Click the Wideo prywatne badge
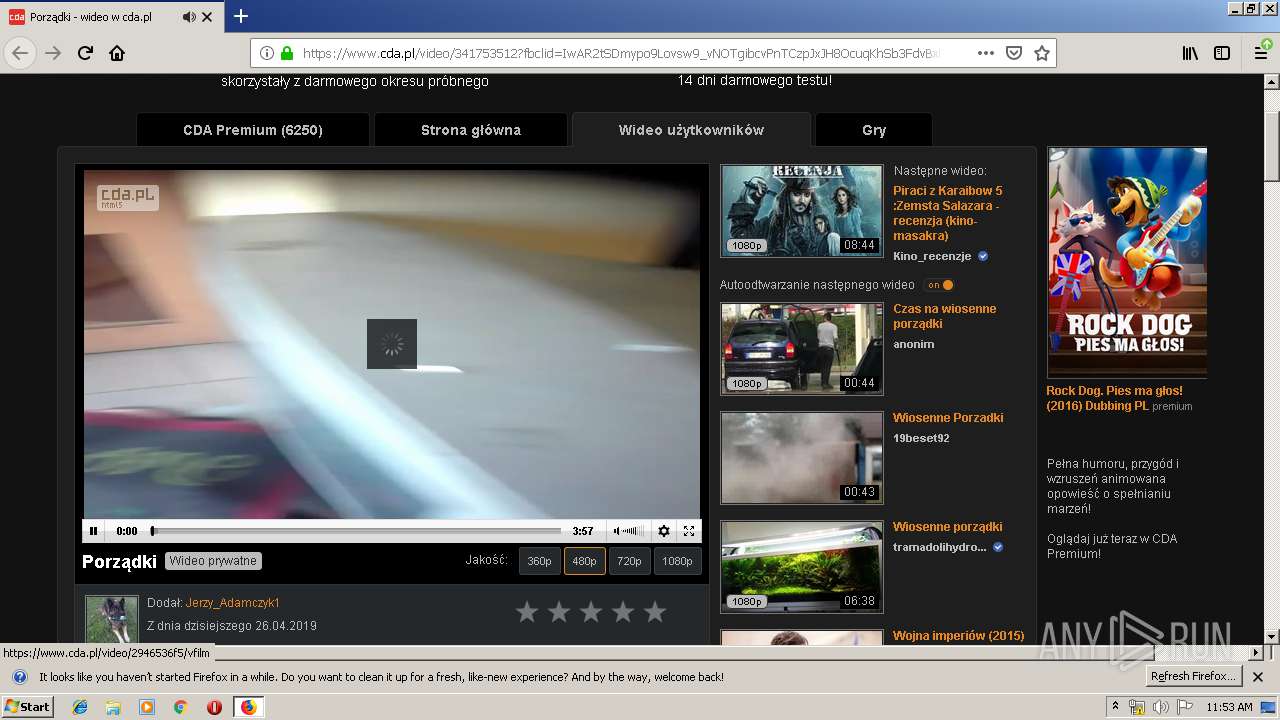This screenshot has width=1280, height=720. pyautogui.click(x=214, y=561)
